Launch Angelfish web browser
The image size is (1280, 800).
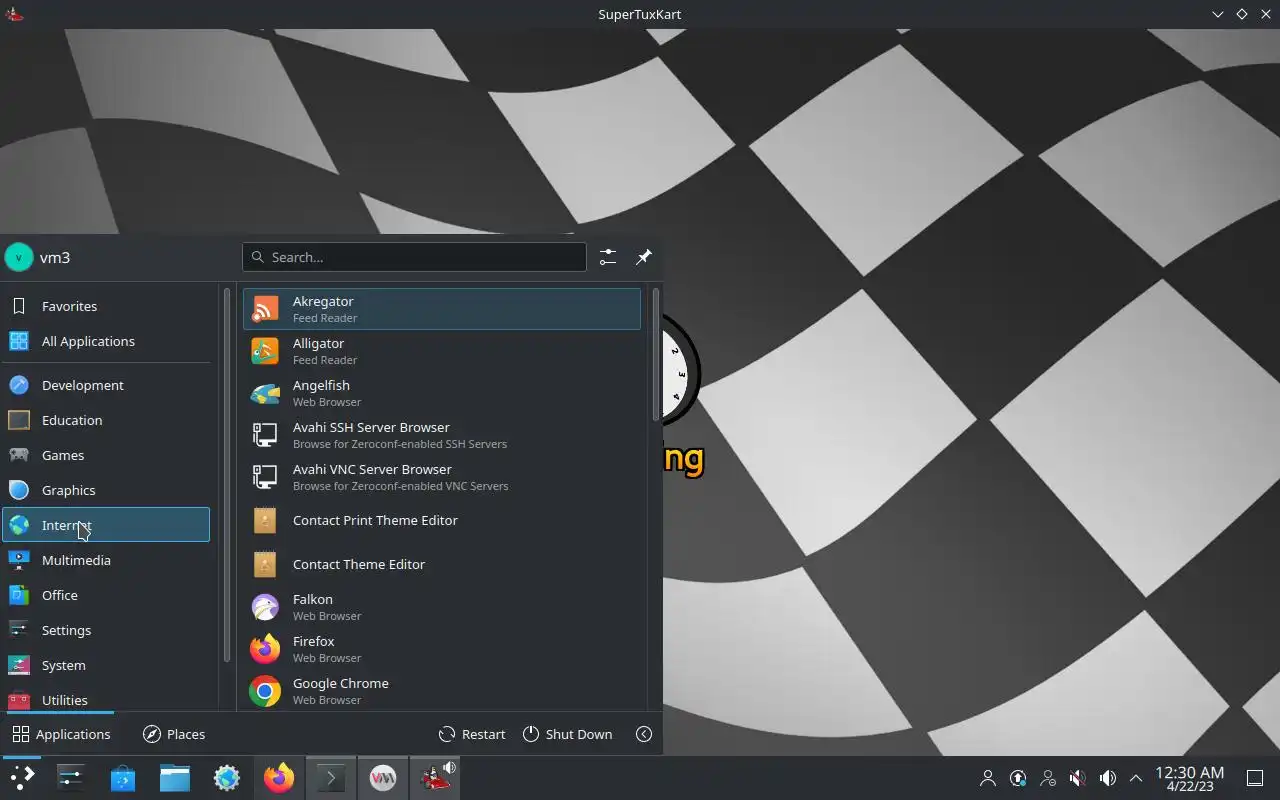[x=441, y=393]
